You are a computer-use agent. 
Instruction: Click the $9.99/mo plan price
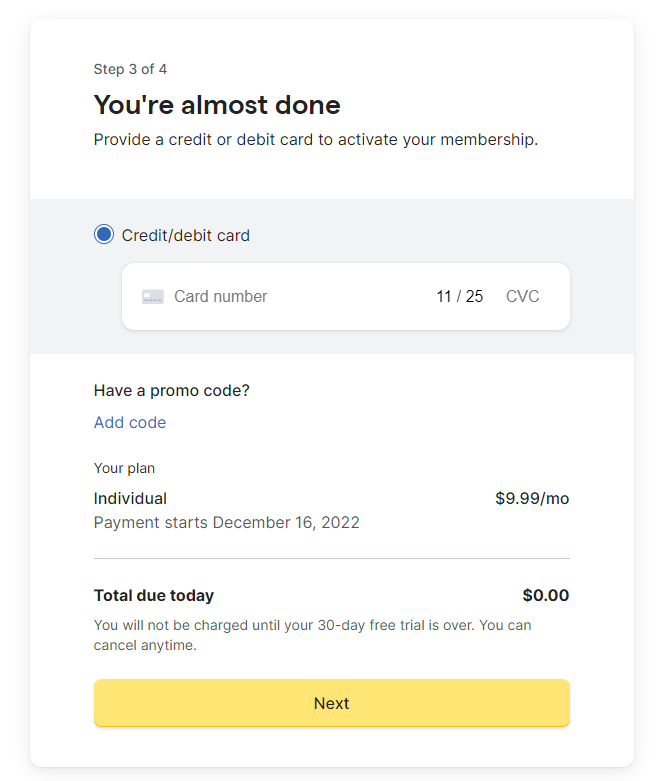point(532,499)
